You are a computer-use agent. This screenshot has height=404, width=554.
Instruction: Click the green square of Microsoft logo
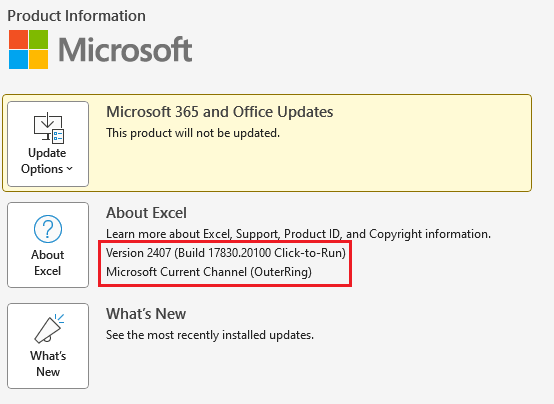[x=39, y=39]
